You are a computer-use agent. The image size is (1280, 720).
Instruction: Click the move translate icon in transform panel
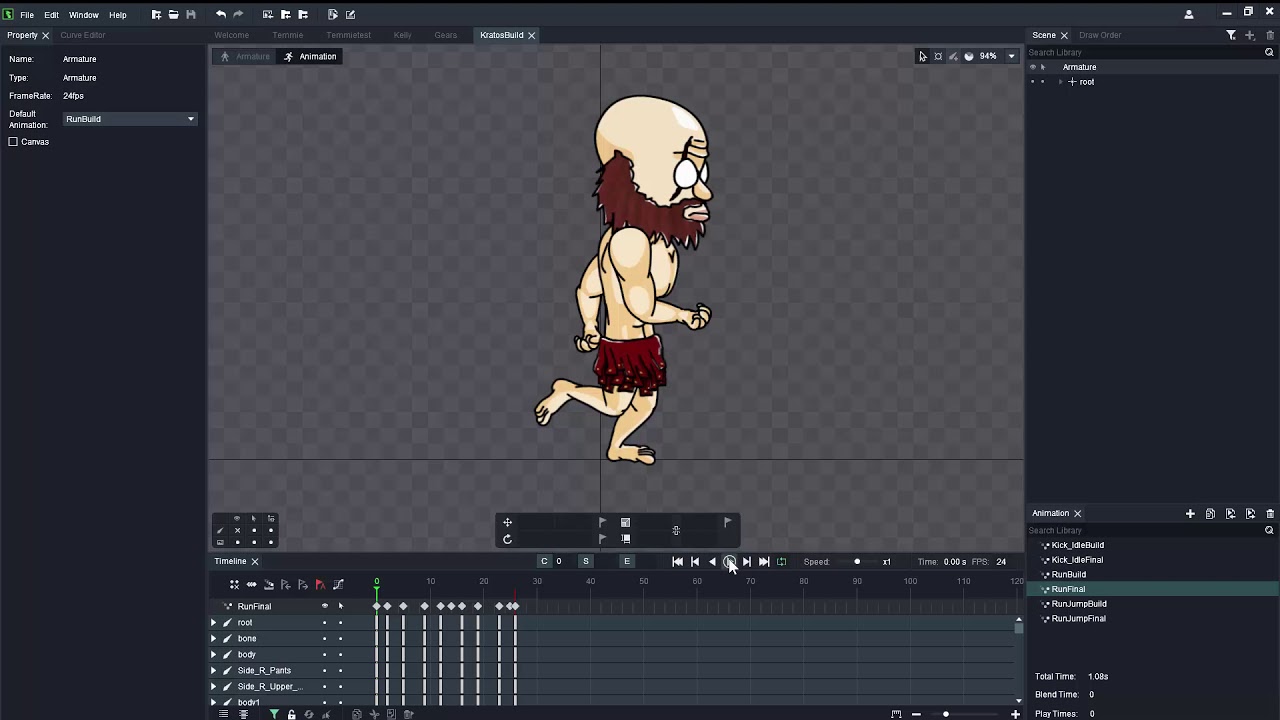507,522
